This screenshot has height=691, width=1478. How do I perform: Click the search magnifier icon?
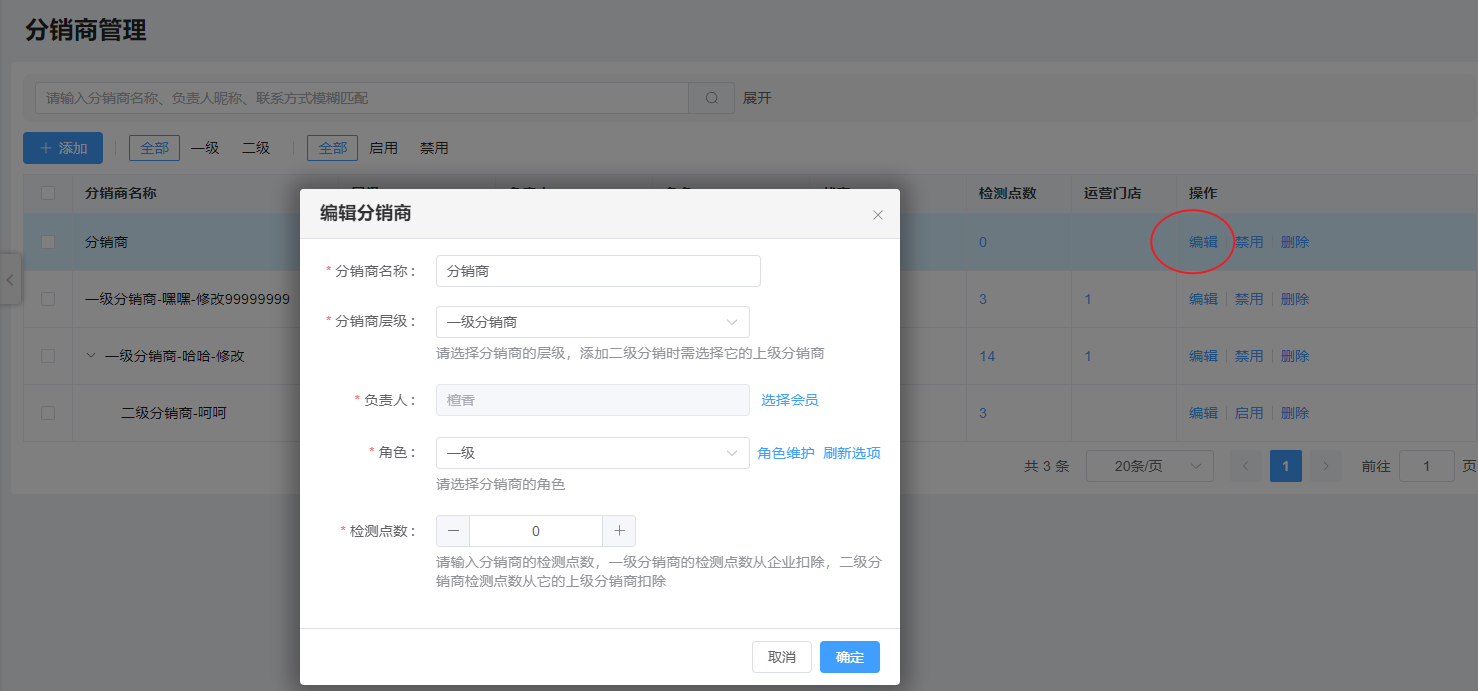[712, 98]
